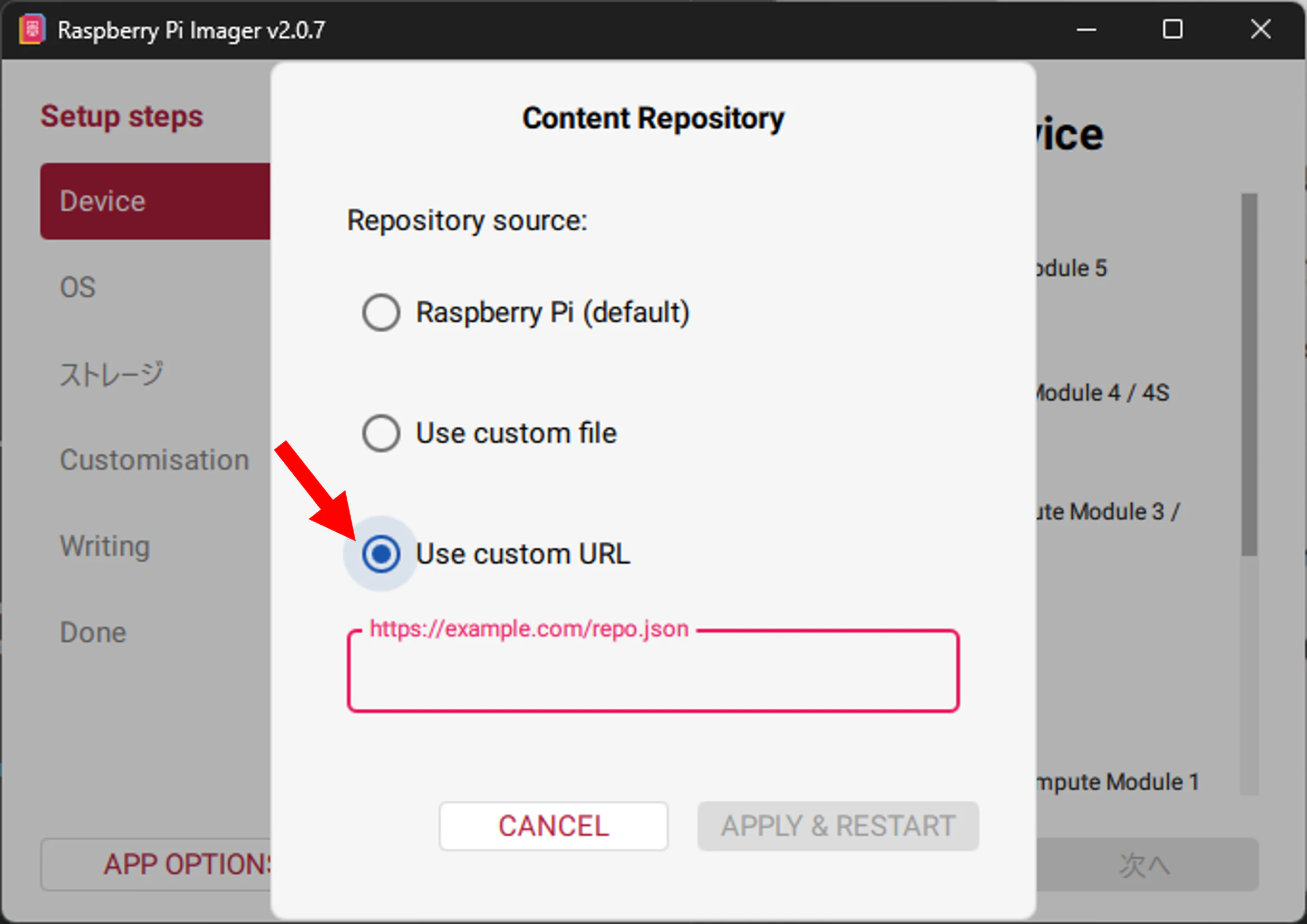This screenshot has height=924, width=1307.
Task: Select the Compute Module 1 device entry
Action: pos(1118,782)
